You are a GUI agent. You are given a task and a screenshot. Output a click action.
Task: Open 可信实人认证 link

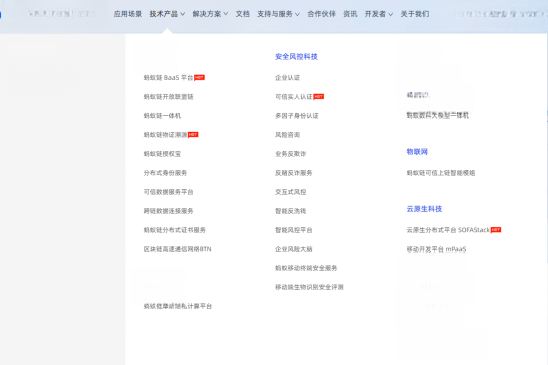pos(294,96)
